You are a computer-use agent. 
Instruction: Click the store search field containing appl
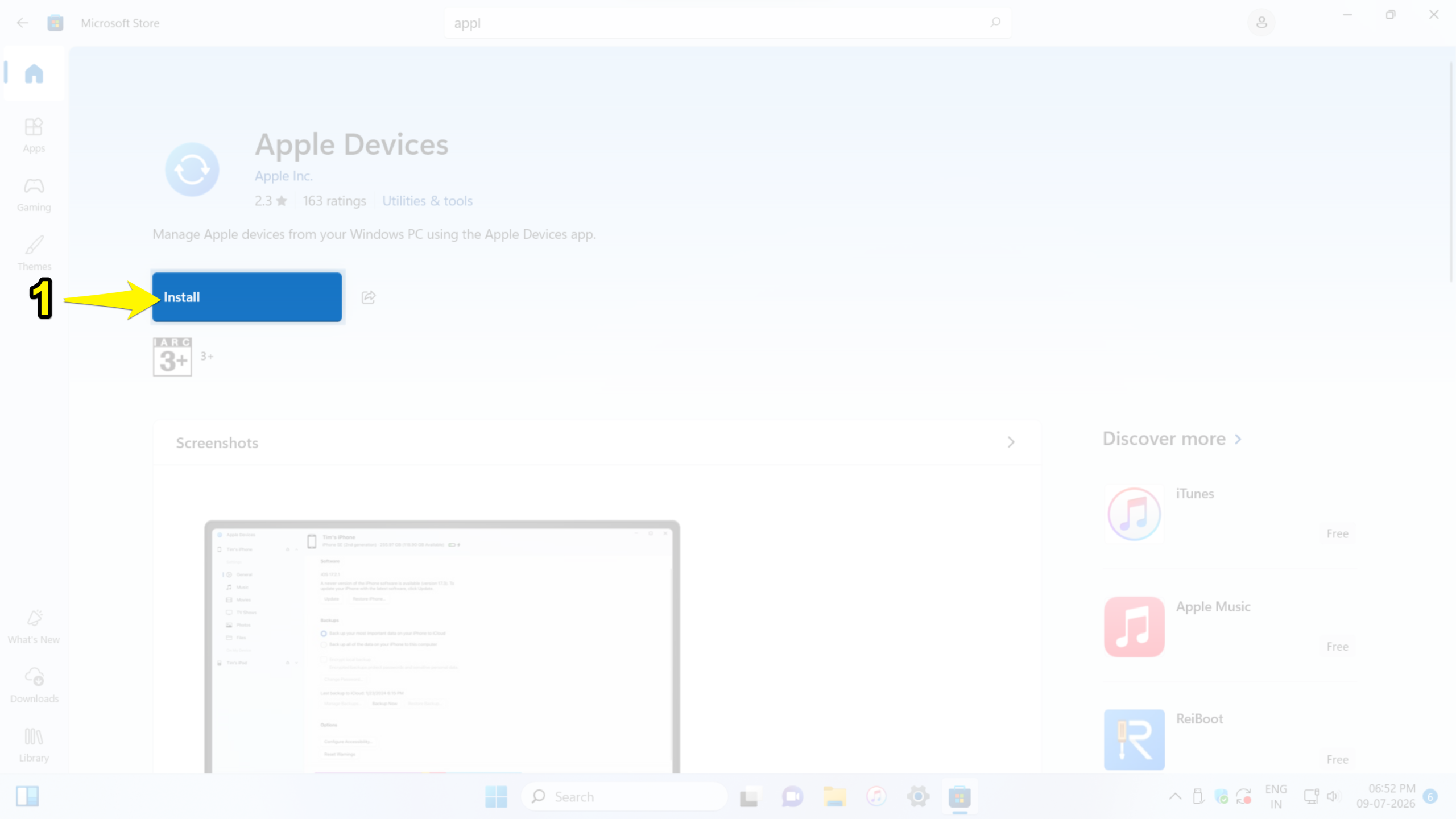(x=728, y=23)
